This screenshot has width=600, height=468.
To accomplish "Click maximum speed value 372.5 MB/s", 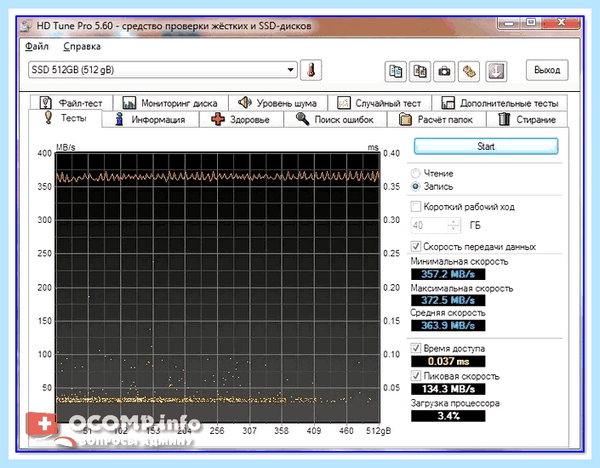I will [448, 300].
